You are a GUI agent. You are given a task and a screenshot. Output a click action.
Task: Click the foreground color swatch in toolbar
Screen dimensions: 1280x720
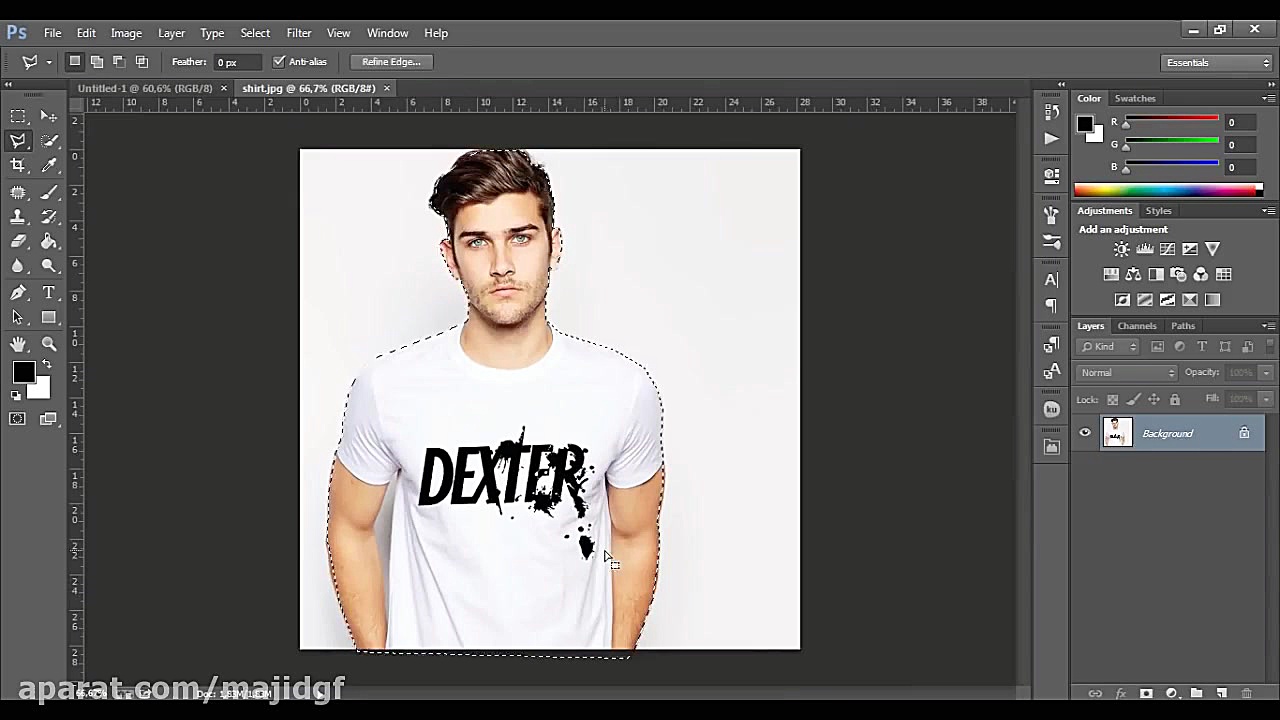click(x=23, y=373)
